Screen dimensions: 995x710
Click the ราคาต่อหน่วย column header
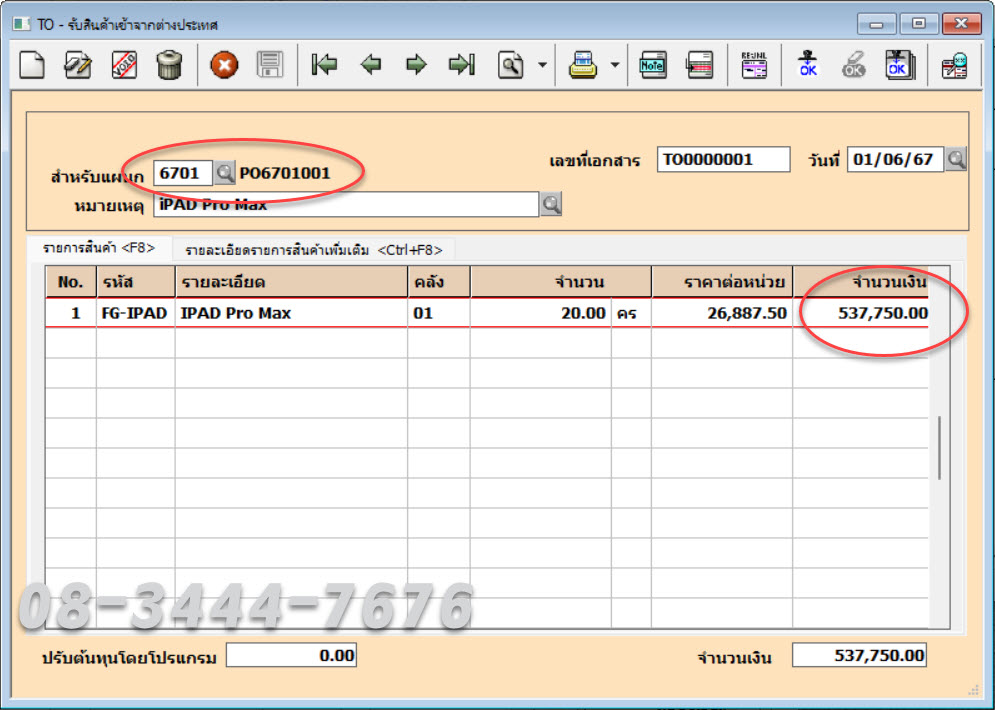pyautogui.click(x=722, y=282)
